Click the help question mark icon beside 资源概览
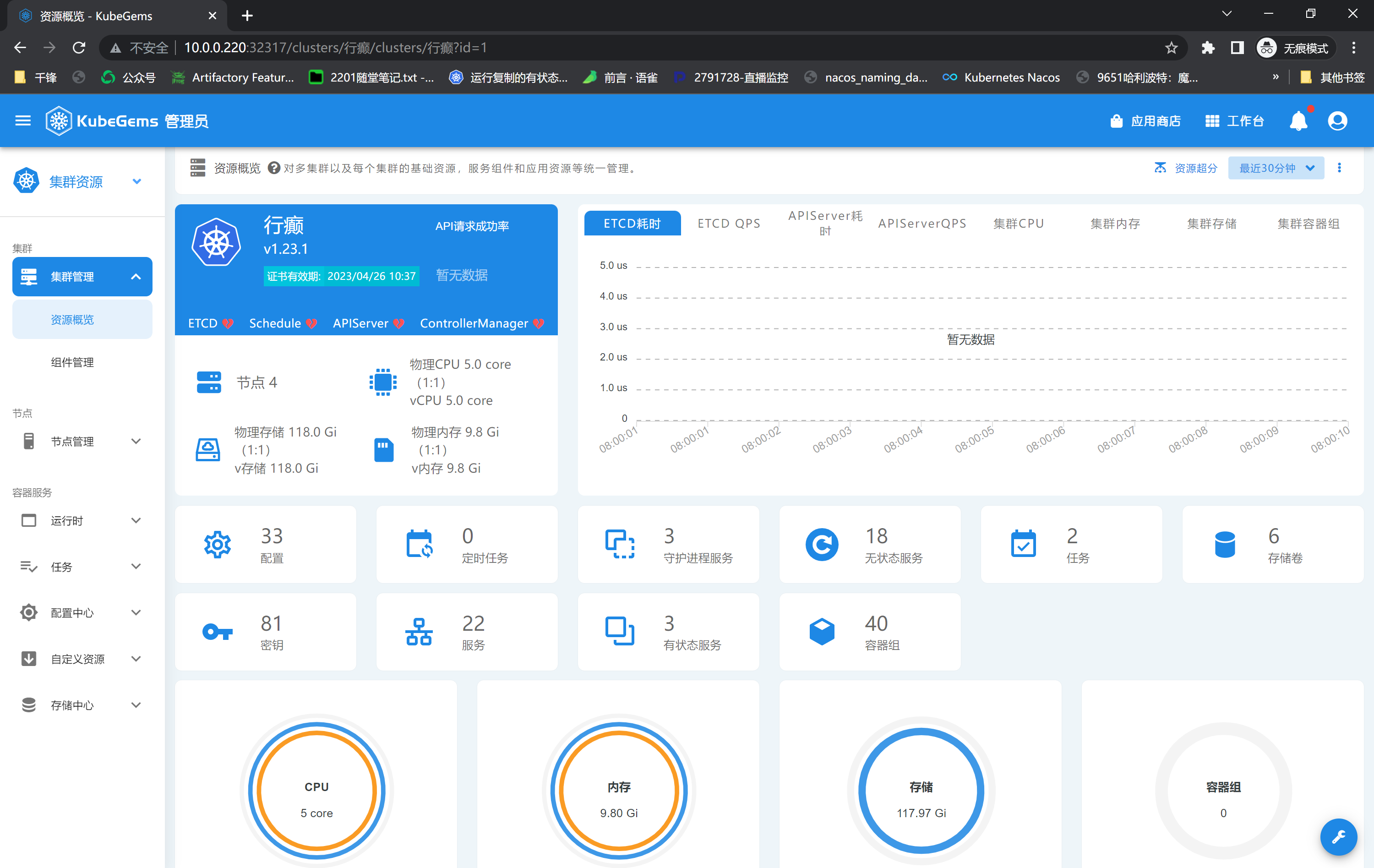The image size is (1374, 868). click(x=274, y=168)
